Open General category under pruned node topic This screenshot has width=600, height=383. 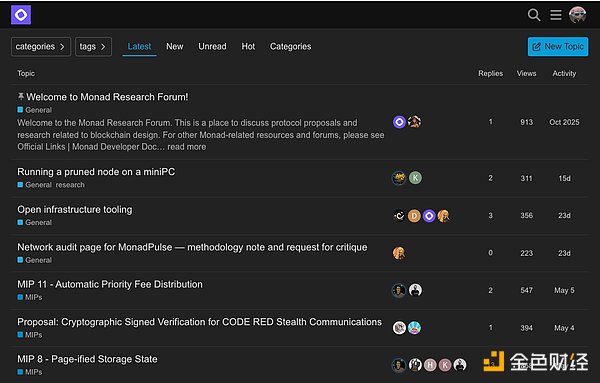34,185
